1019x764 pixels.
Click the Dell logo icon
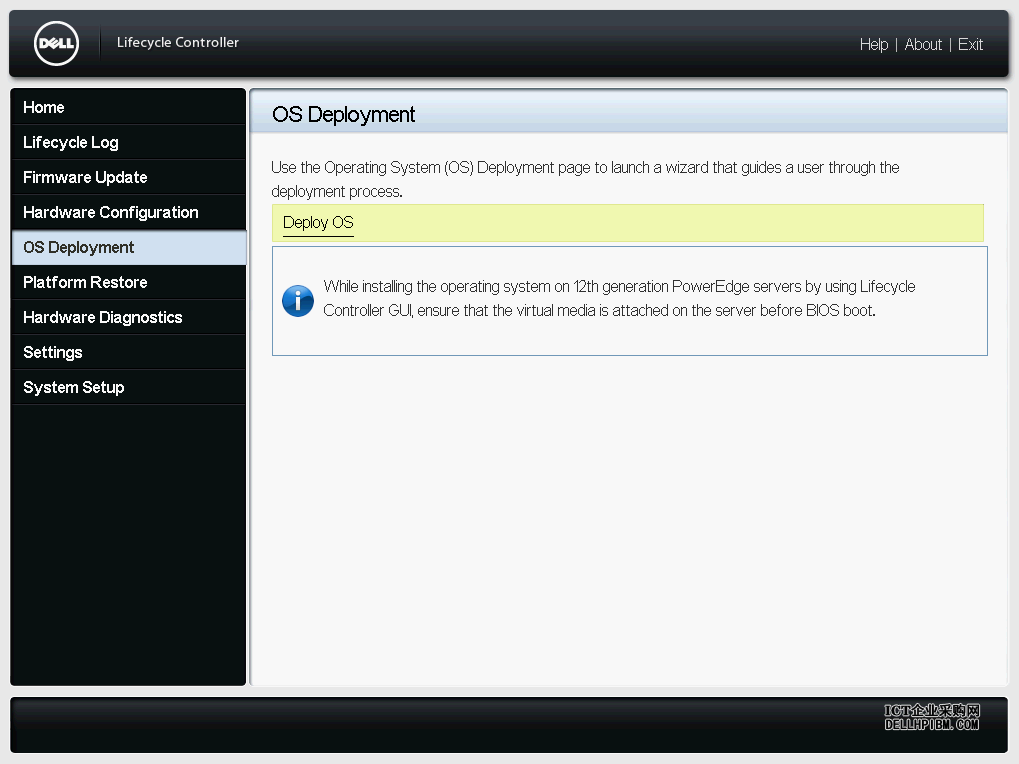[x=57, y=44]
